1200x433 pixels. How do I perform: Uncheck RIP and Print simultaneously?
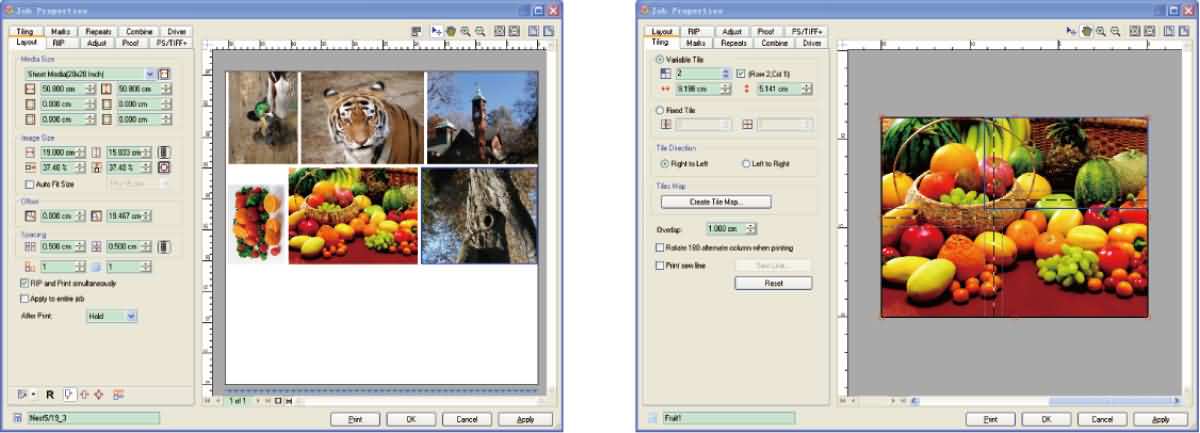point(25,283)
